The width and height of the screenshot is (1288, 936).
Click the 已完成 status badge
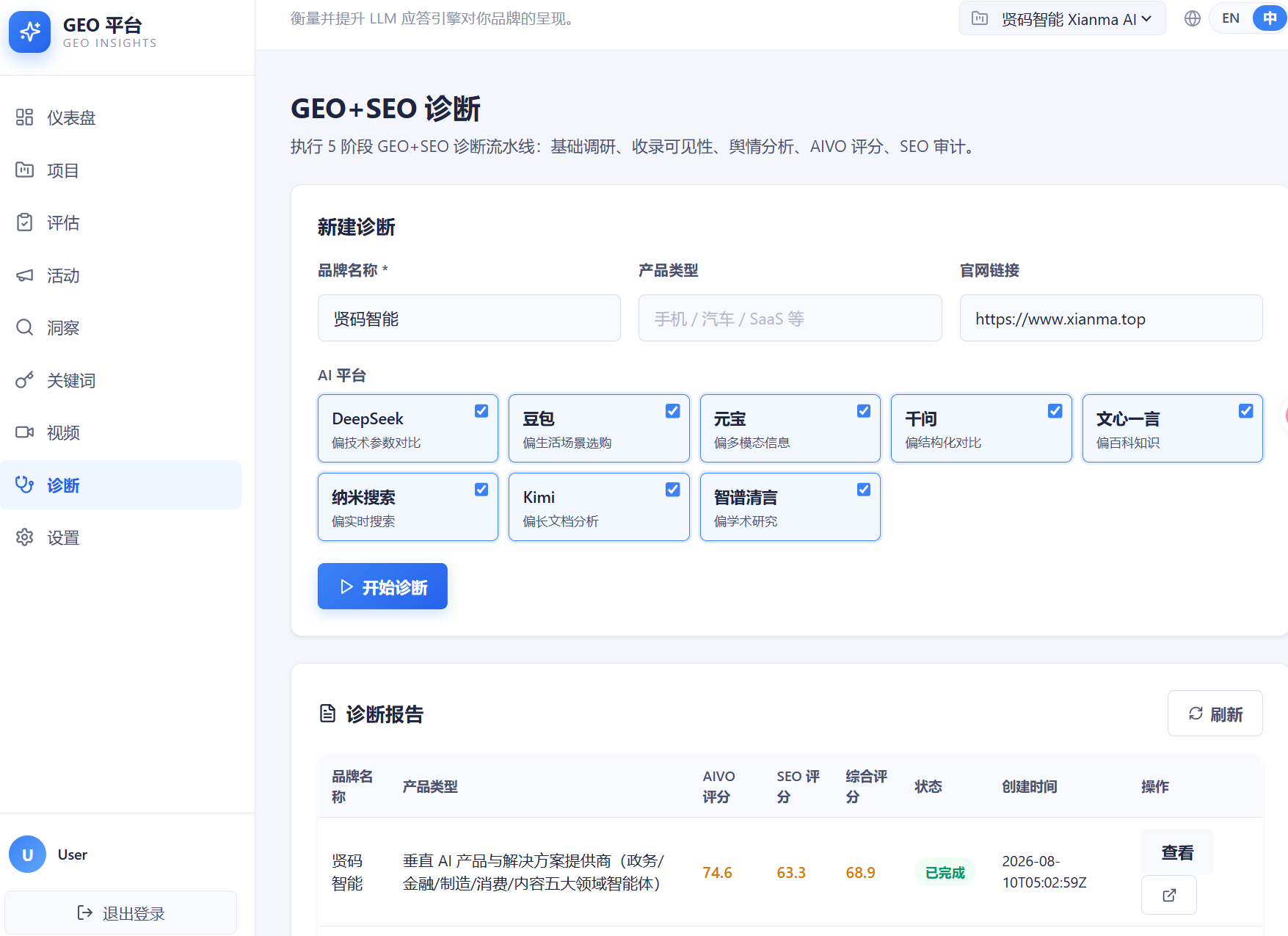pyautogui.click(x=945, y=872)
